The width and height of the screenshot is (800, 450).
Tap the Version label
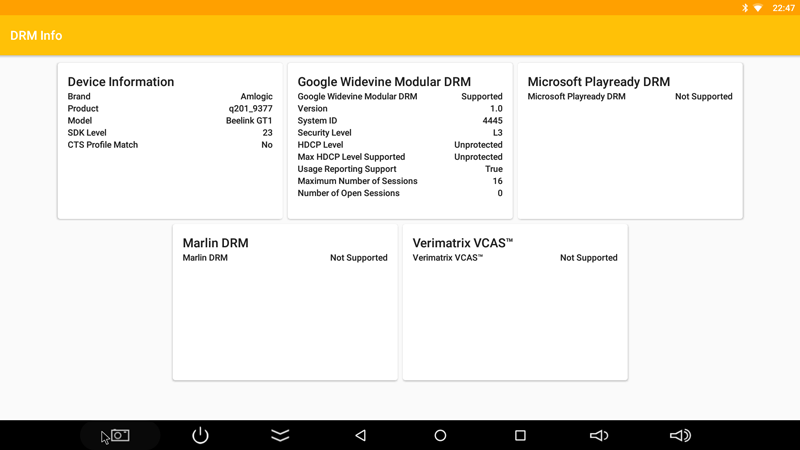(x=312, y=109)
